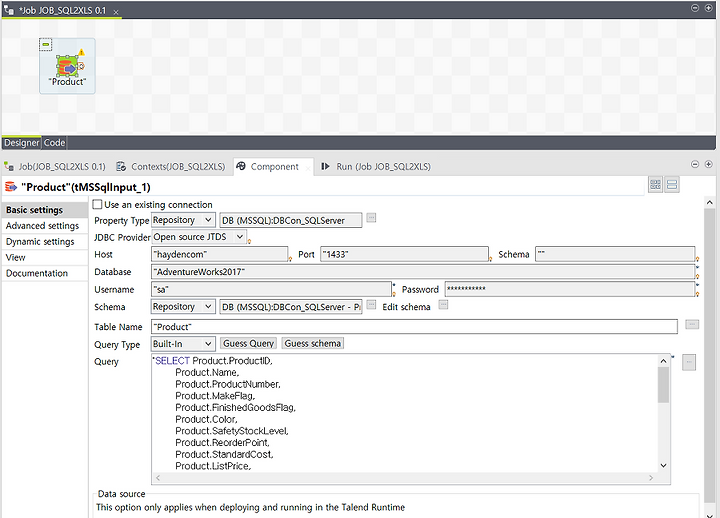Click the Query vertical scrollbar thumb

[x=663, y=385]
